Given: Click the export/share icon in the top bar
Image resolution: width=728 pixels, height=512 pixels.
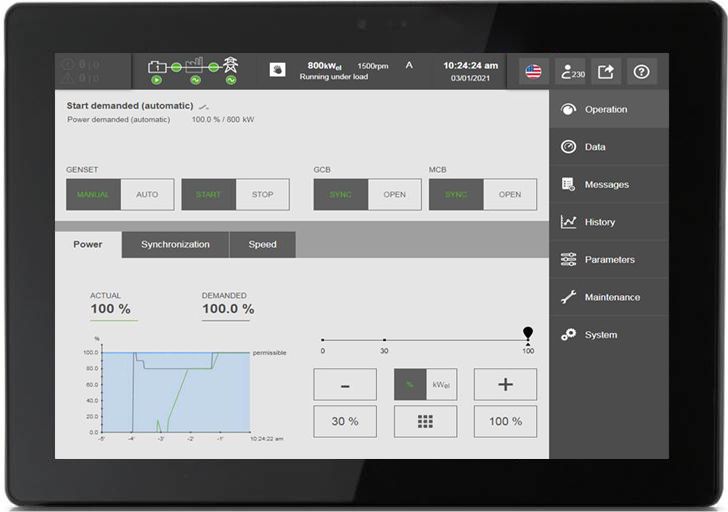Looking at the screenshot, I should (606, 71).
